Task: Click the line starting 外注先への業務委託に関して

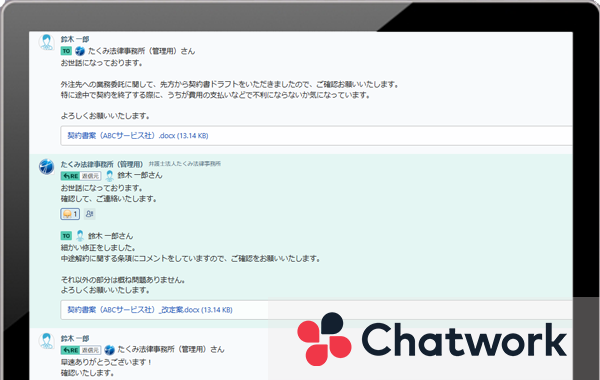Action: point(230,84)
